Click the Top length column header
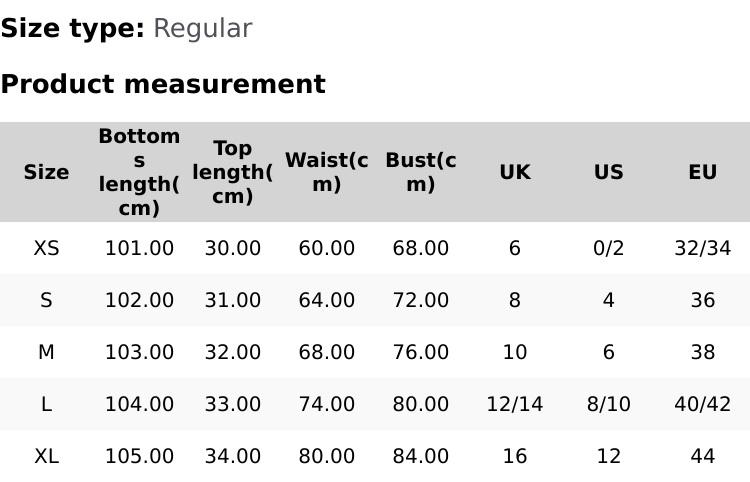 232,172
